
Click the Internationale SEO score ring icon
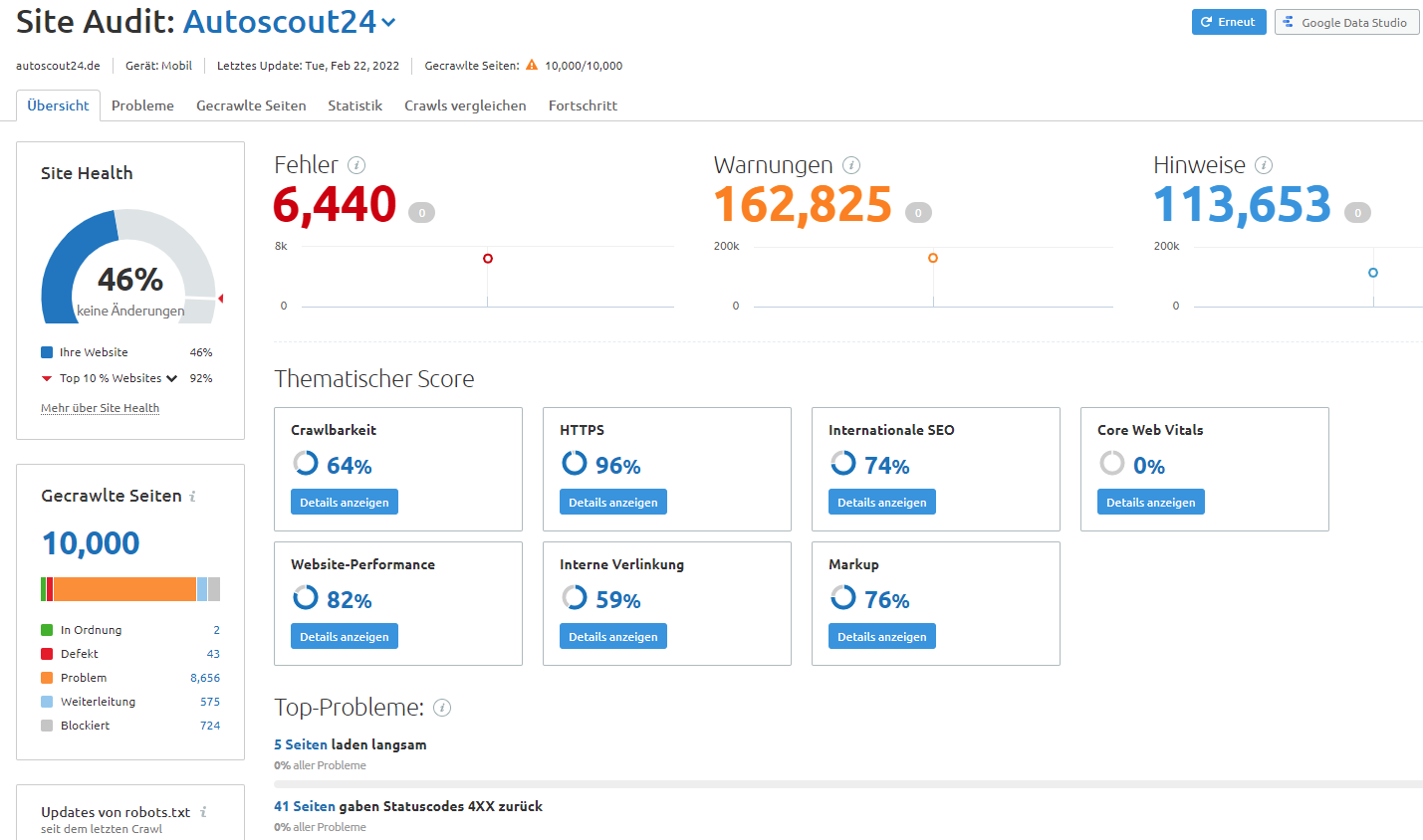coord(843,463)
